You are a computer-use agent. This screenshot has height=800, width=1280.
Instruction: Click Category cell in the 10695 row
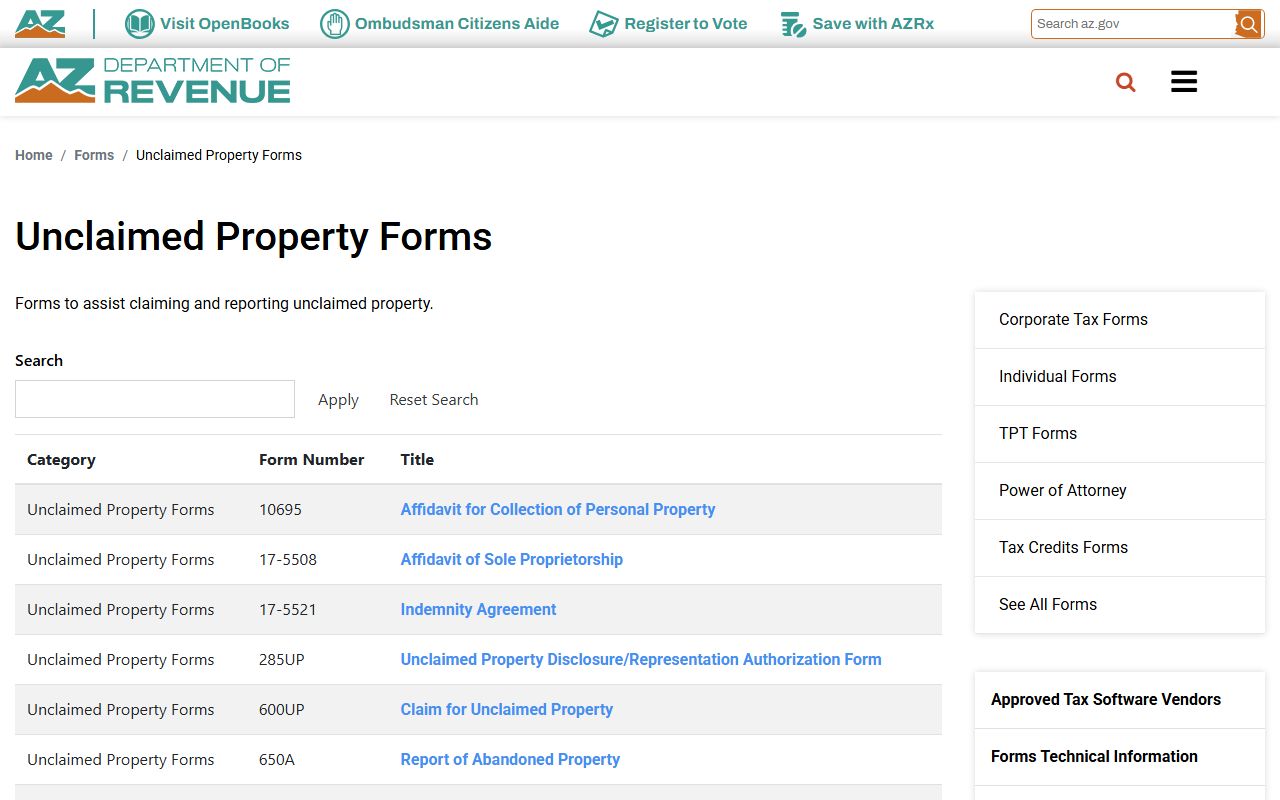tap(121, 509)
